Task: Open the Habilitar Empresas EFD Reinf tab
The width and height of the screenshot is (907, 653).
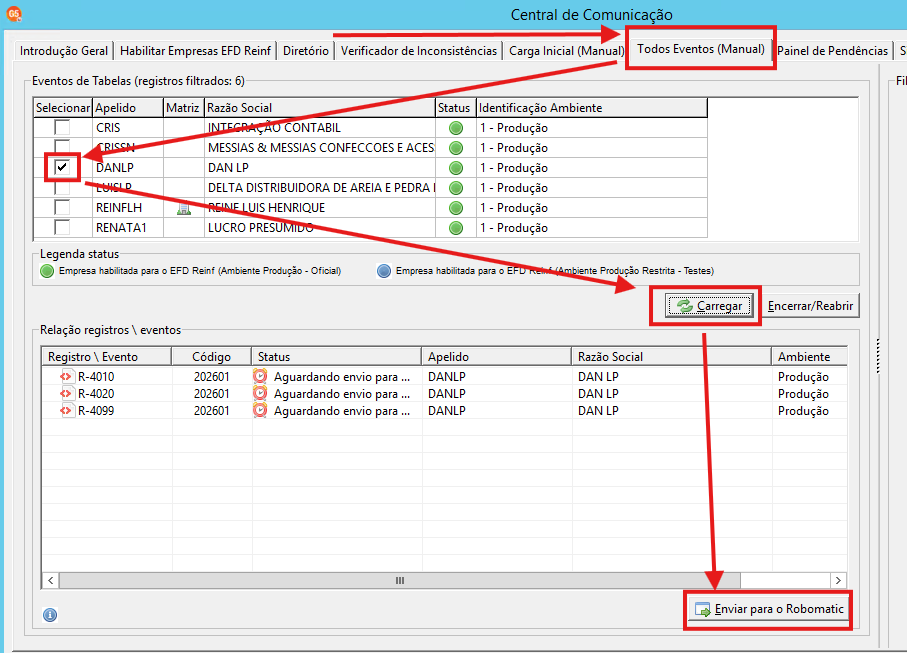Action: click(x=196, y=51)
